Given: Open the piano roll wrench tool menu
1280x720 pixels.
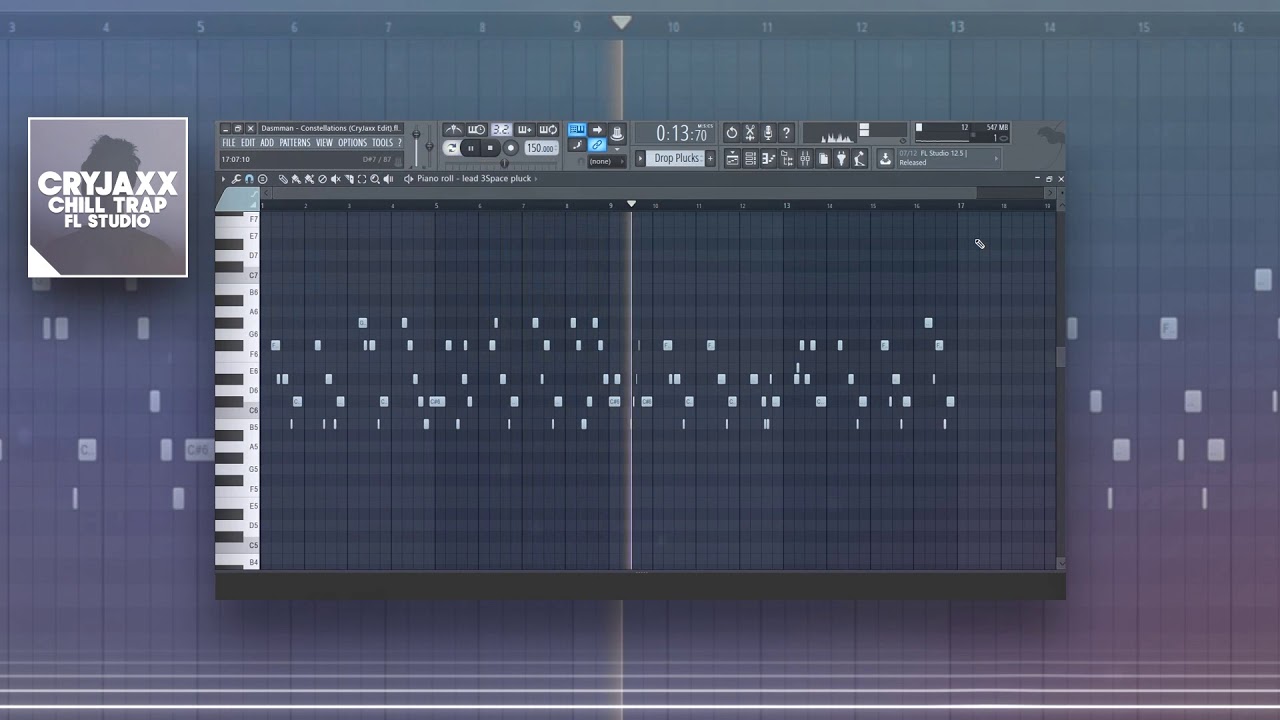Looking at the screenshot, I should coord(236,179).
